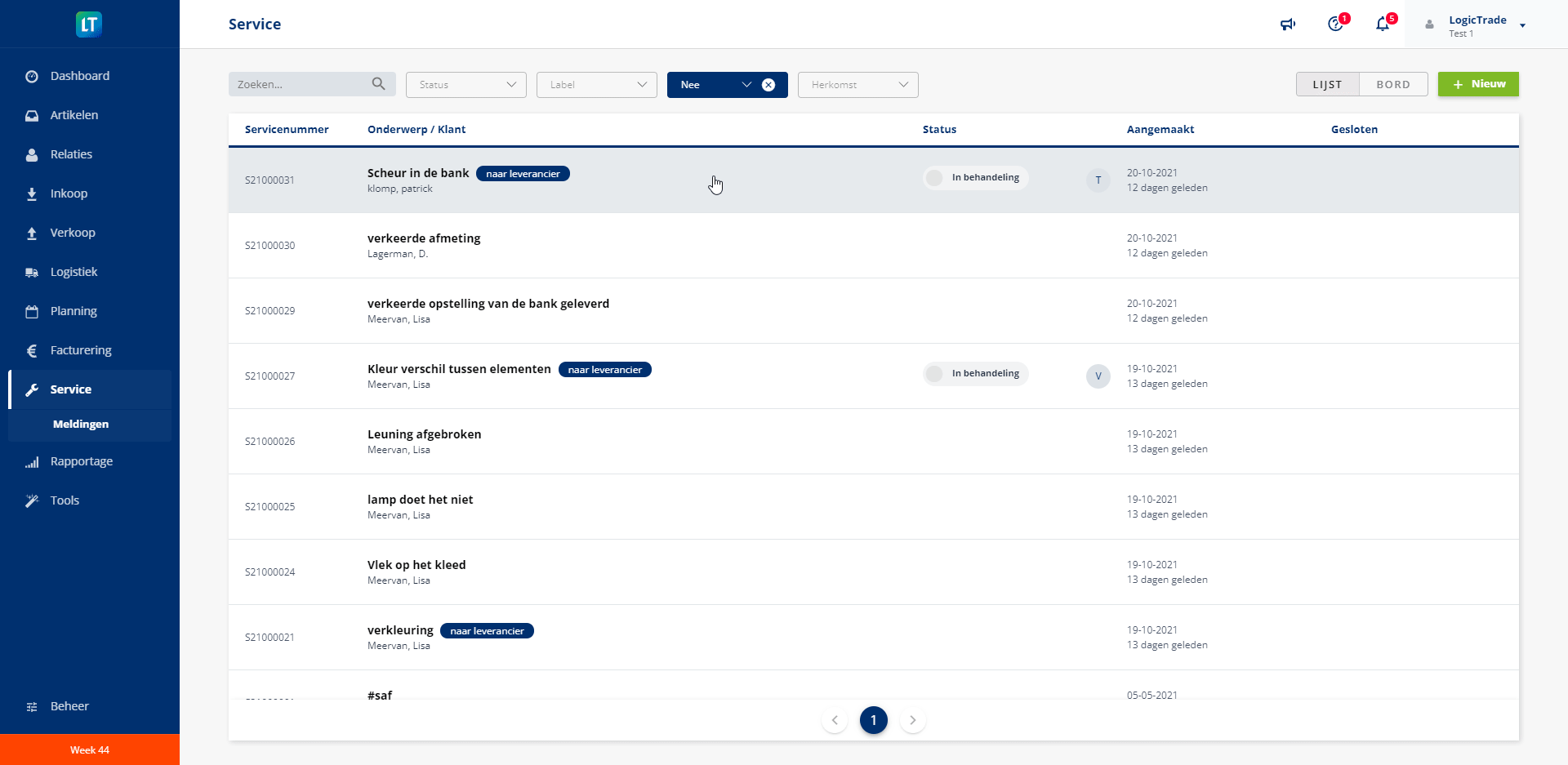Open the Herkomst filter dropdown

857,85
